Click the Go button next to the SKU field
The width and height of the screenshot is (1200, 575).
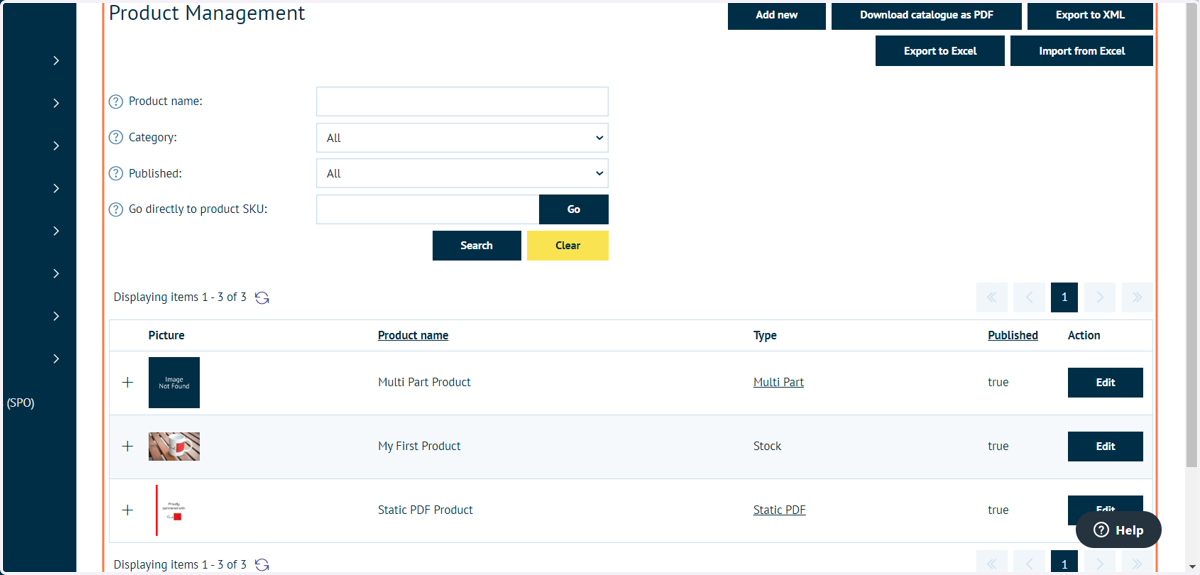point(574,210)
